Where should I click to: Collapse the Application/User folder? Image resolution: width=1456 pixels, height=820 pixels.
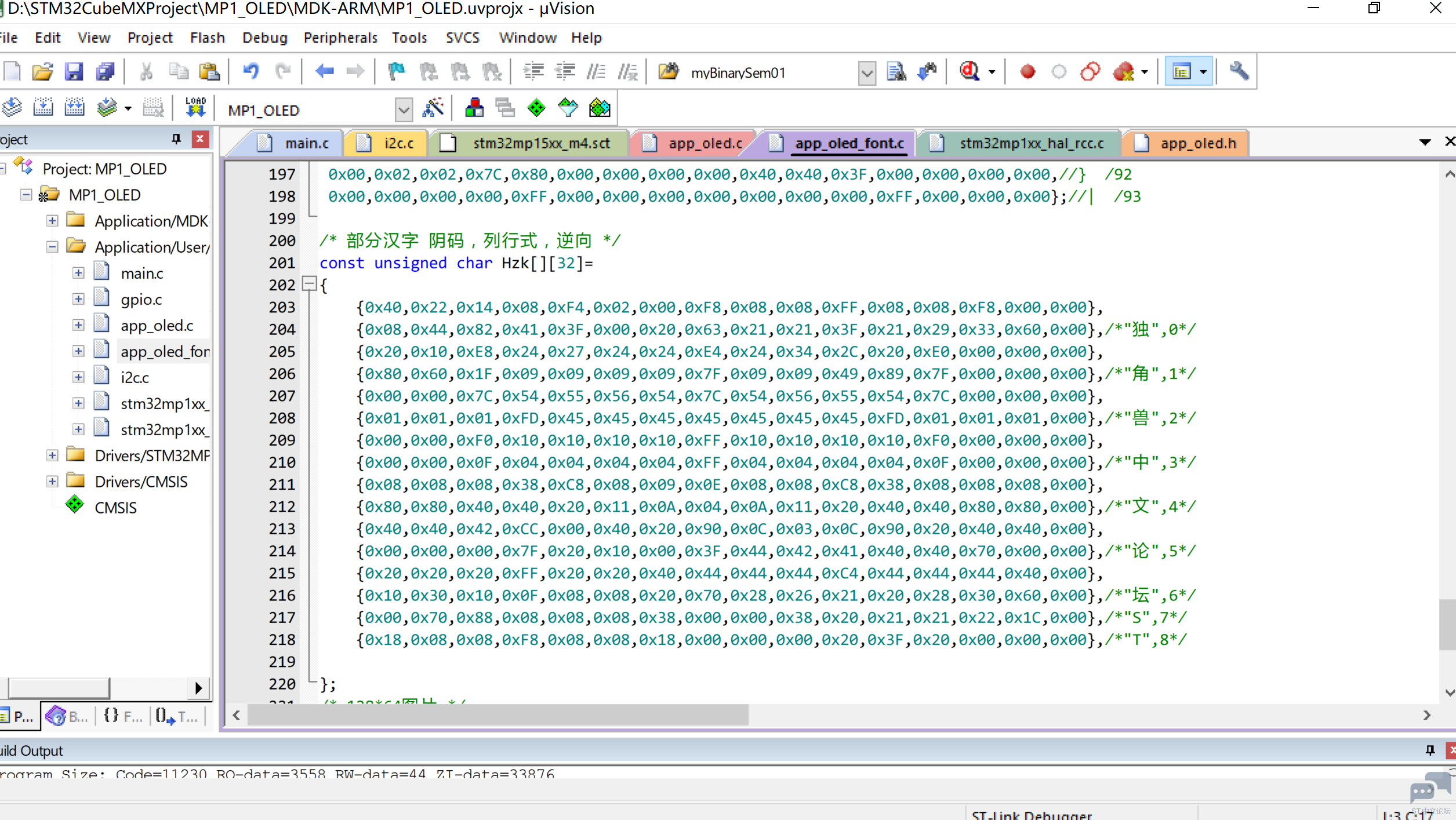pos(52,246)
